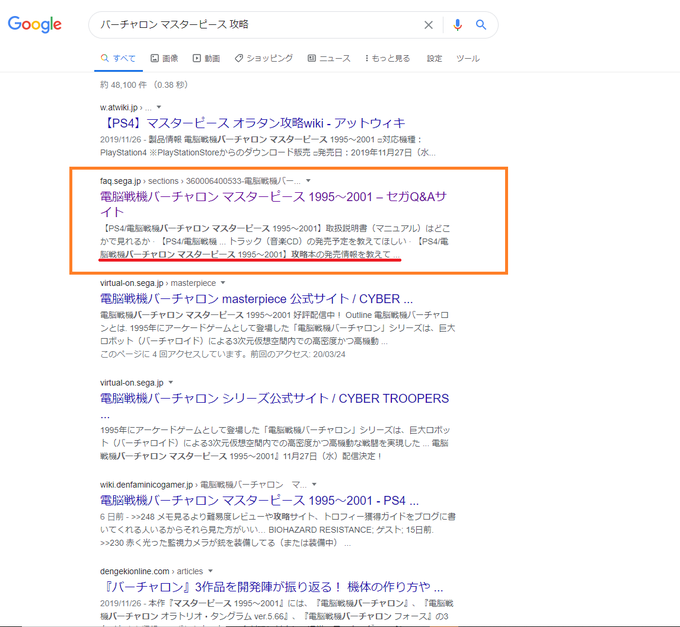Switch to the 画像 tab
The image size is (680, 627).
click(x=164, y=58)
